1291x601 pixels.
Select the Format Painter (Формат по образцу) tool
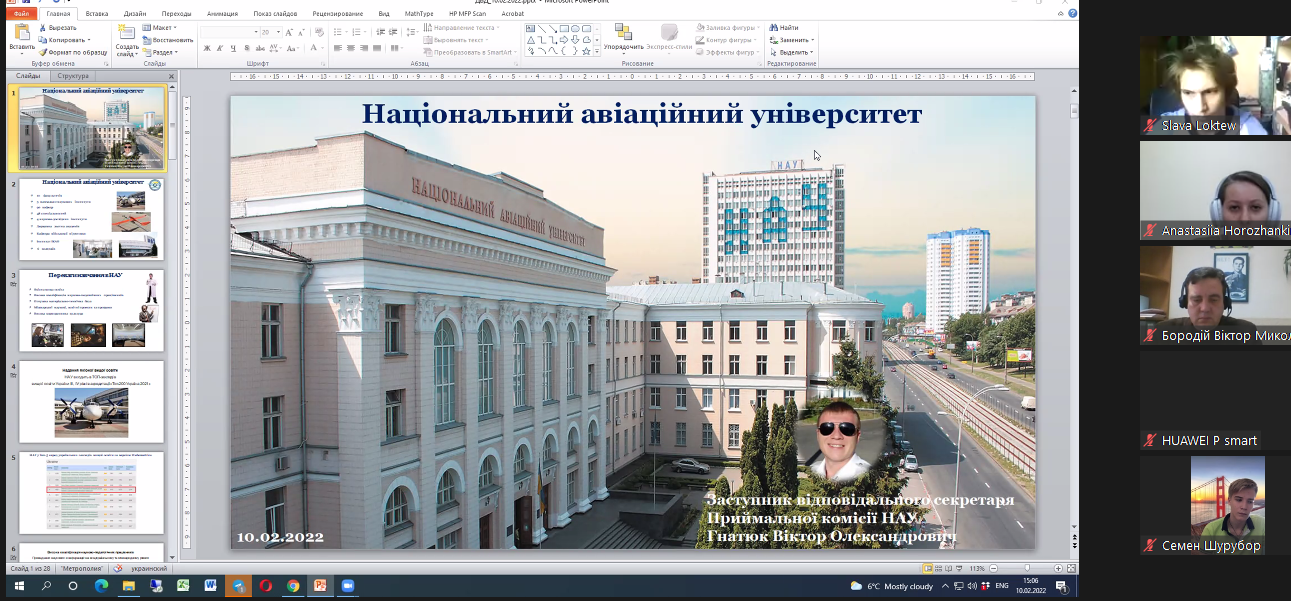tap(44, 52)
